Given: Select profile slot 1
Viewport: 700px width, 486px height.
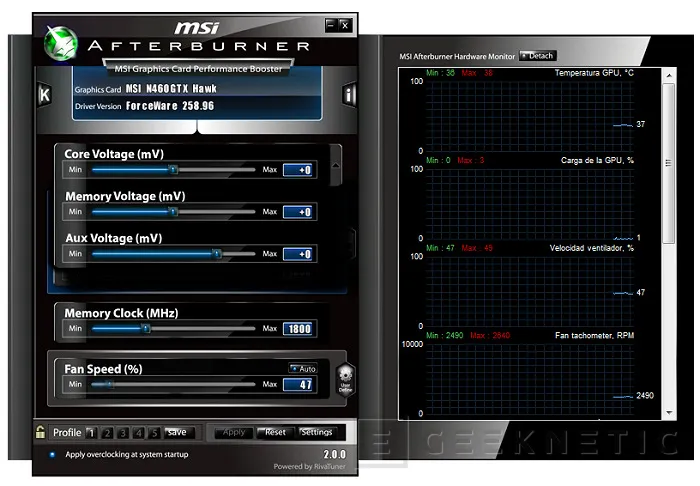Looking at the screenshot, I should pos(91,432).
